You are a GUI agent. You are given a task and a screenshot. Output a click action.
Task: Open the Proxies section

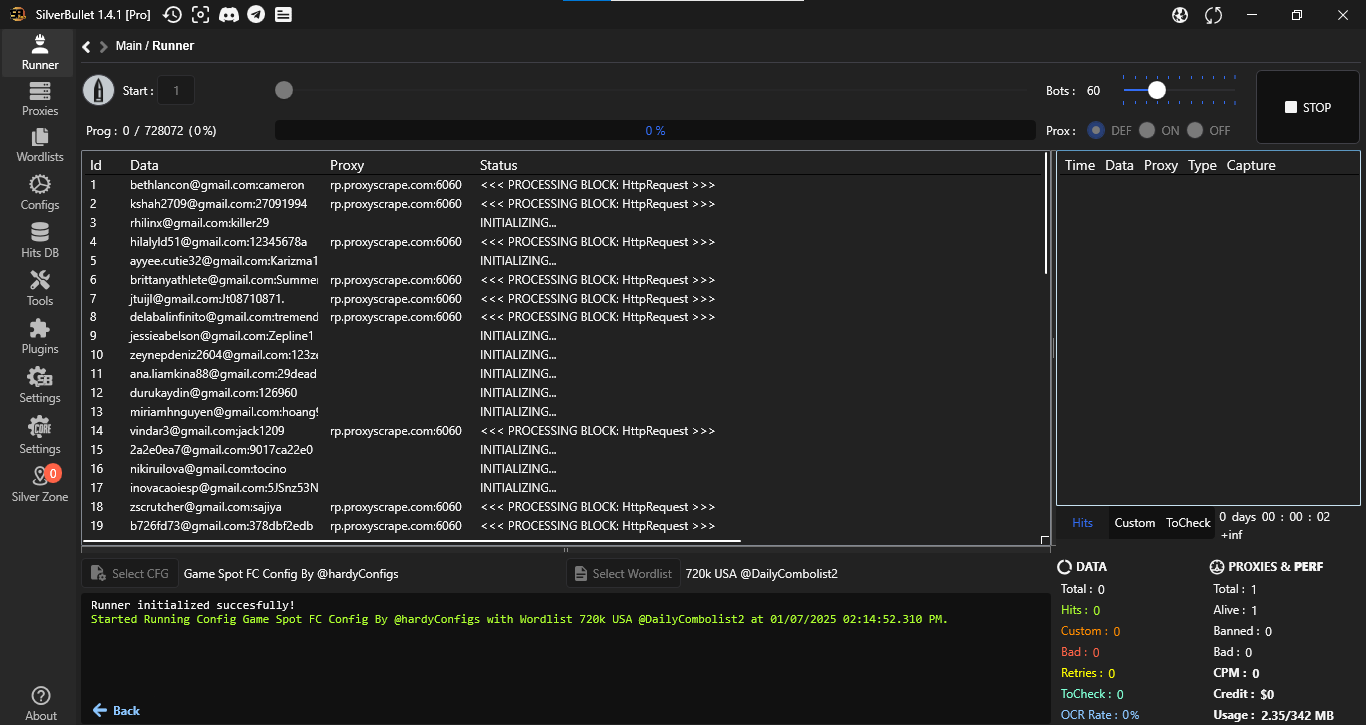40,100
